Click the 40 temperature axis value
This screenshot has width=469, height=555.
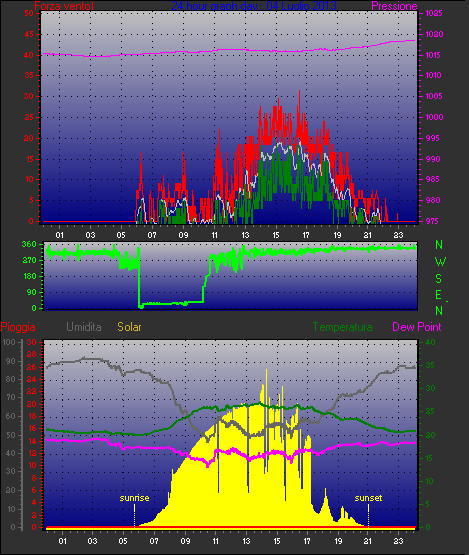[x=430, y=342]
